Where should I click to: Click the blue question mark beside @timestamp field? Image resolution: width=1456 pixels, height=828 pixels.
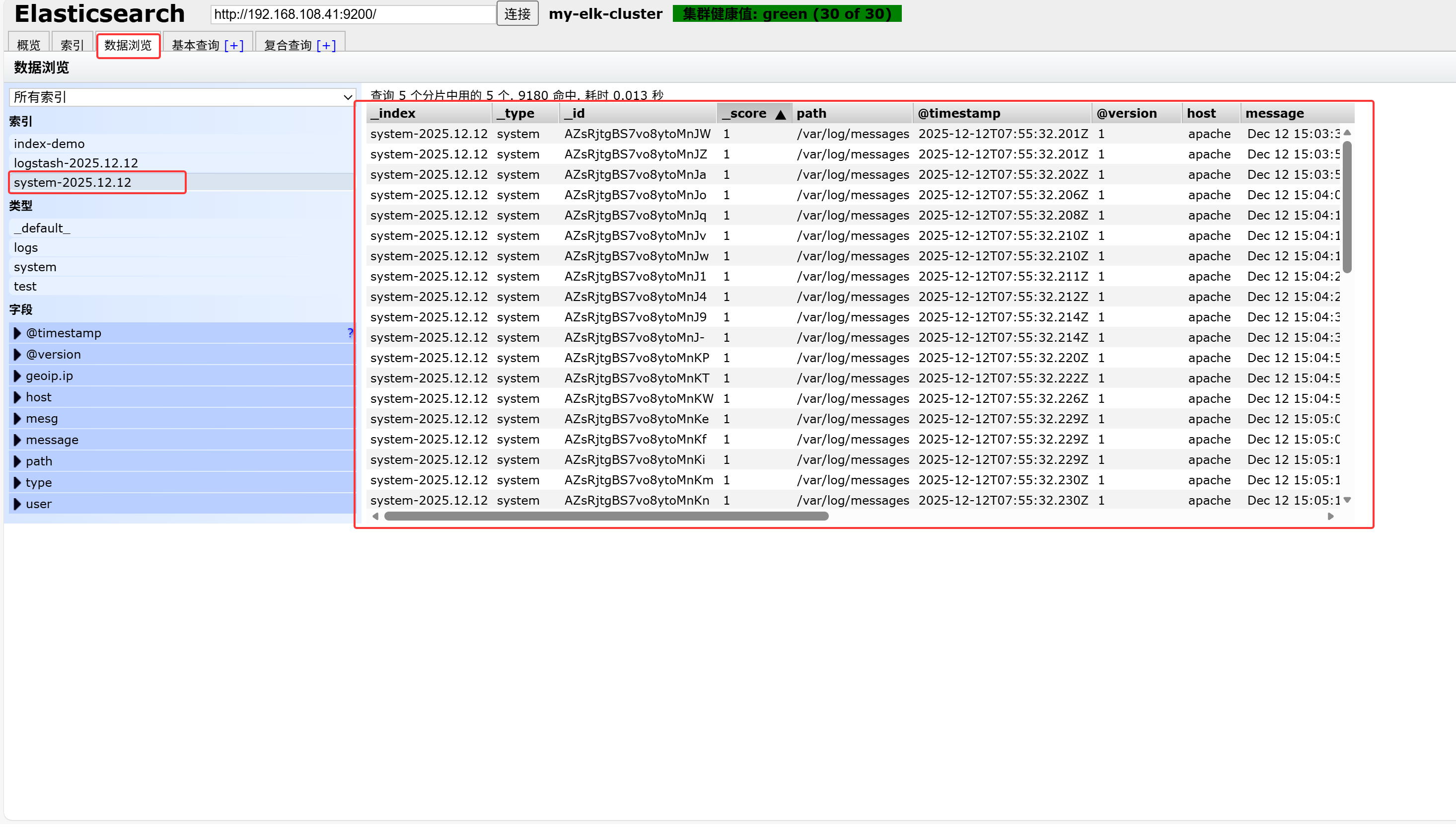(350, 333)
